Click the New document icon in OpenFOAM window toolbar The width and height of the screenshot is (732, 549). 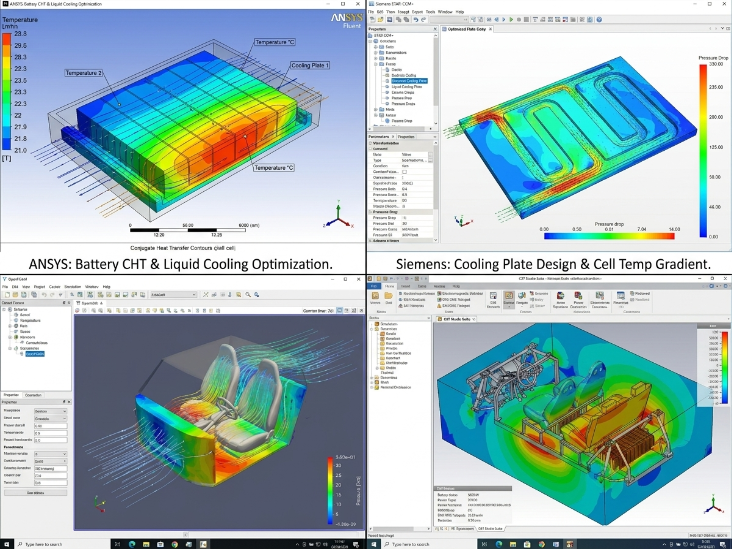click(x=7, y=295)
